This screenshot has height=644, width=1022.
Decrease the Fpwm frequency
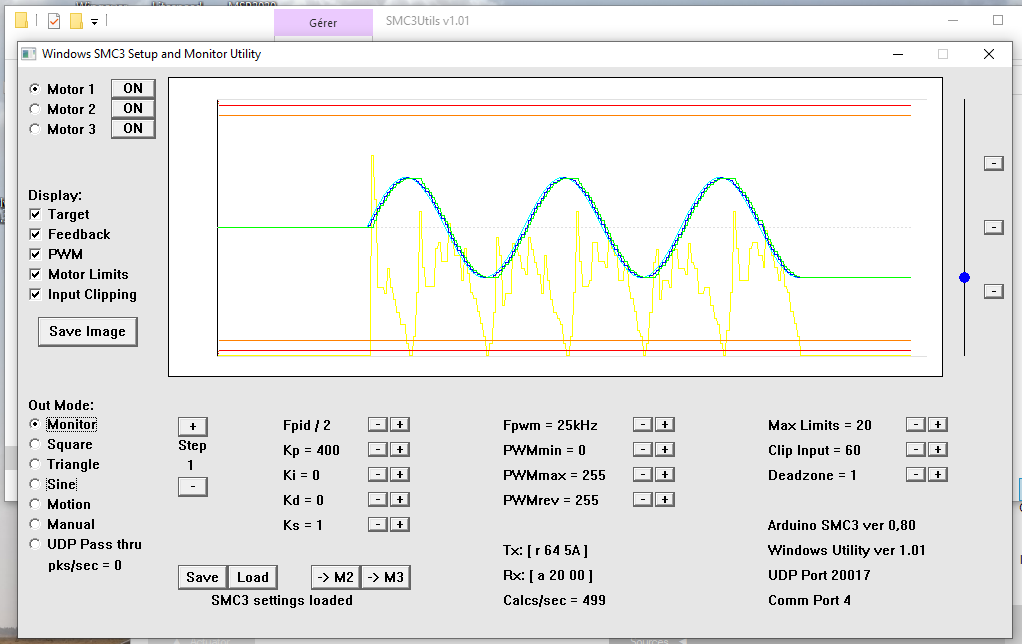click(643, 425)
